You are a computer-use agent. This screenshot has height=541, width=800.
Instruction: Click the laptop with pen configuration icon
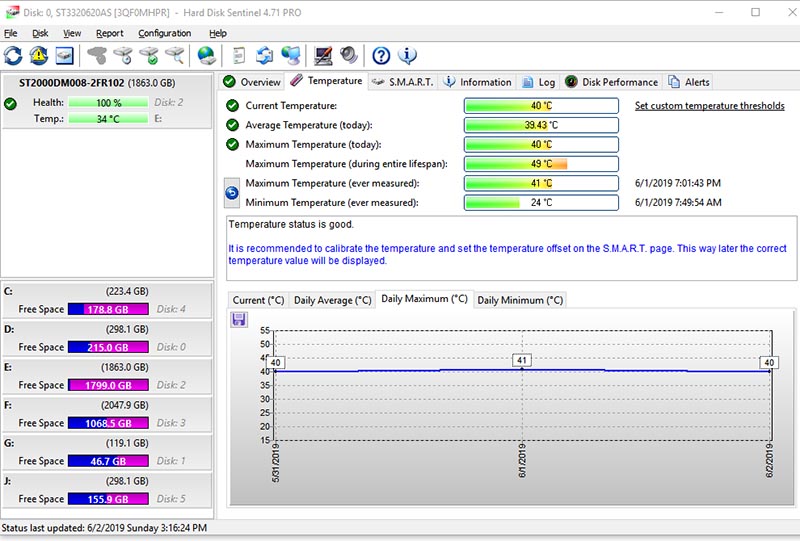(x=323, y=56)
